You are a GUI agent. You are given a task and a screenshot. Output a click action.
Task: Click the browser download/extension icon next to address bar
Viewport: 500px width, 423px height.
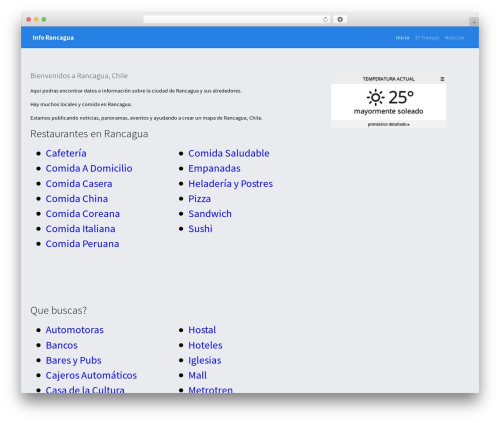[x=340, y=20]
